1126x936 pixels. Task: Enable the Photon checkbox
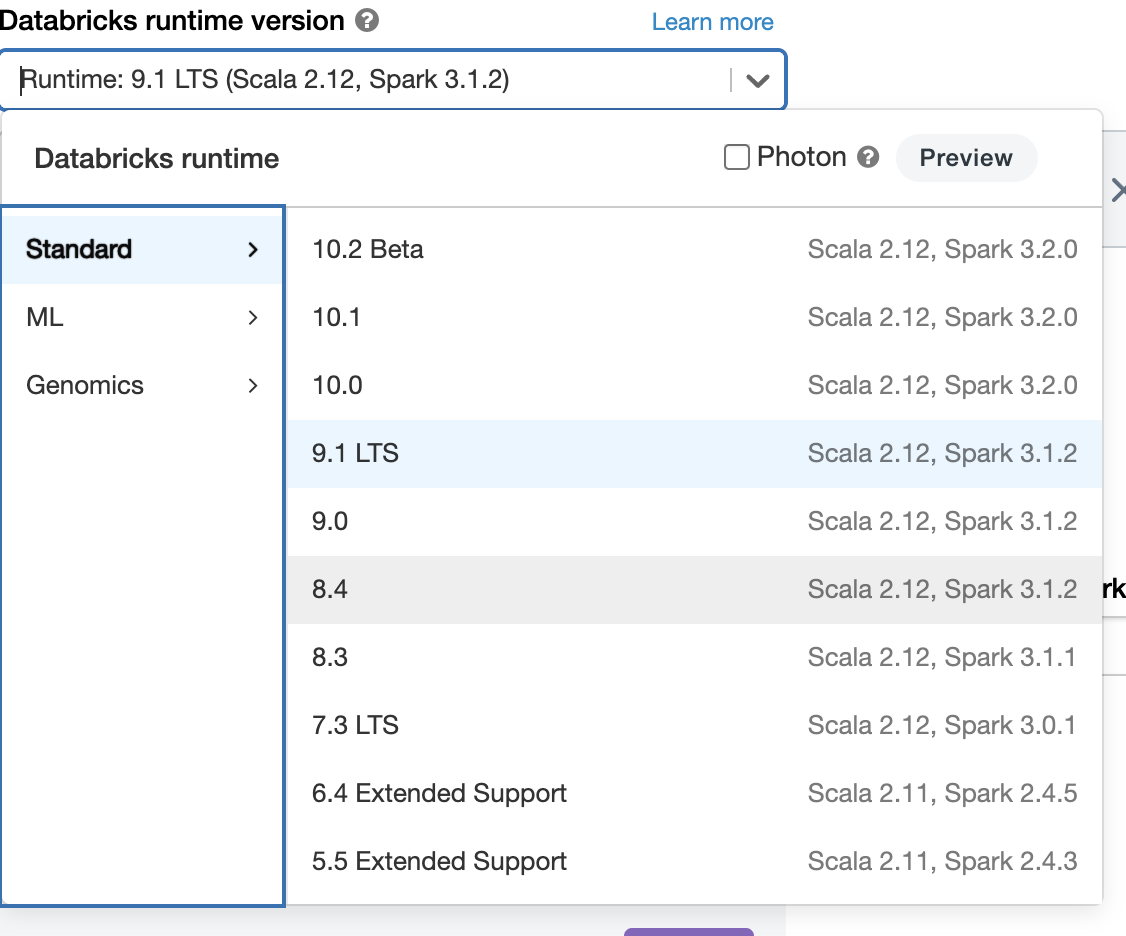[737, 157]
